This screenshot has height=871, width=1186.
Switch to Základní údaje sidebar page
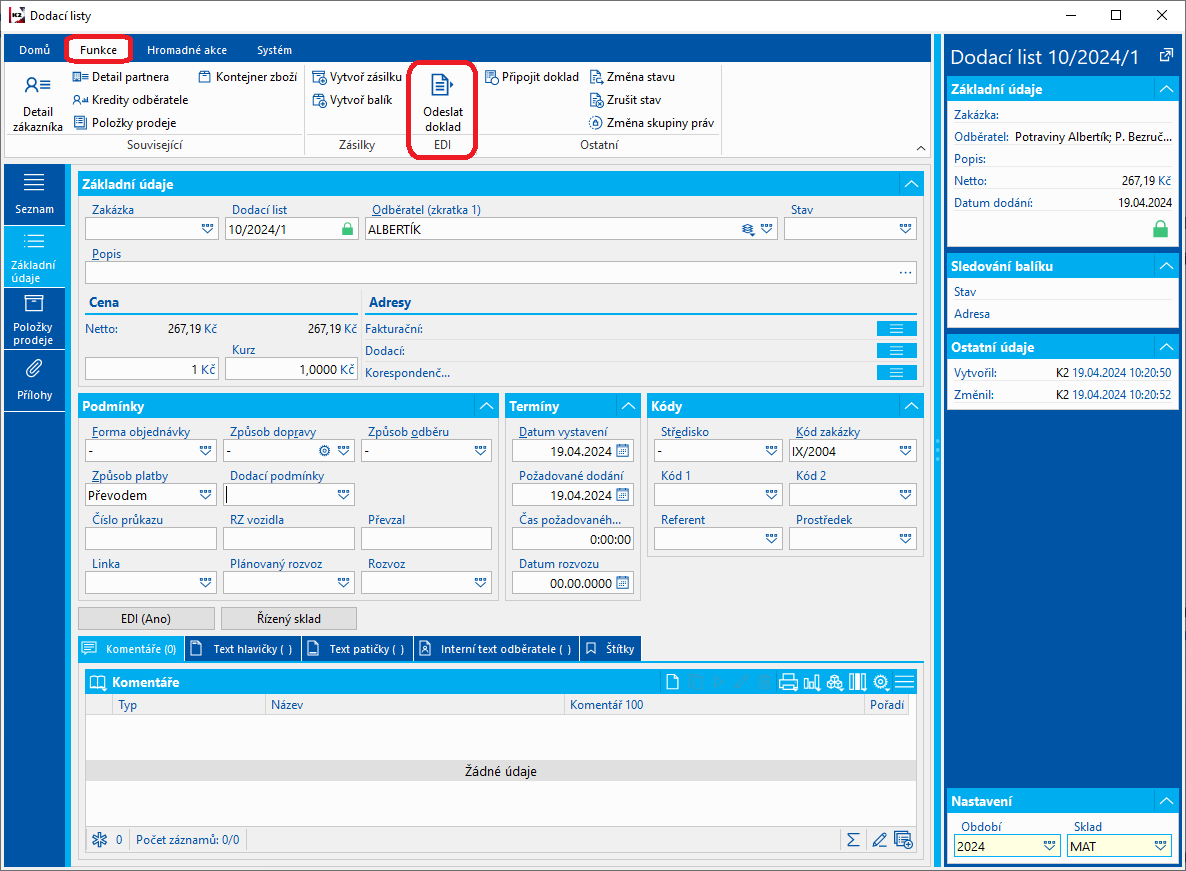click(34, 257)
